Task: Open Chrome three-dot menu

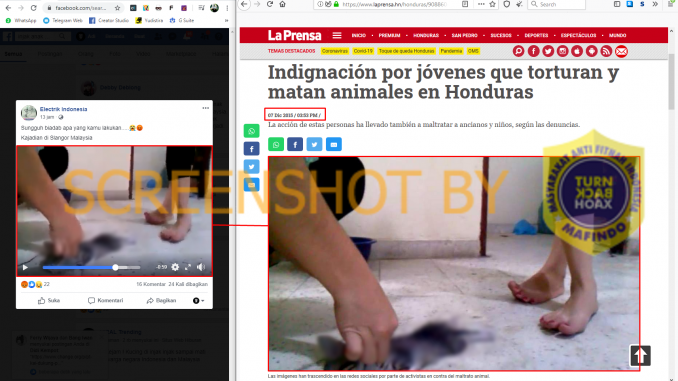Action: click(227, 8)
